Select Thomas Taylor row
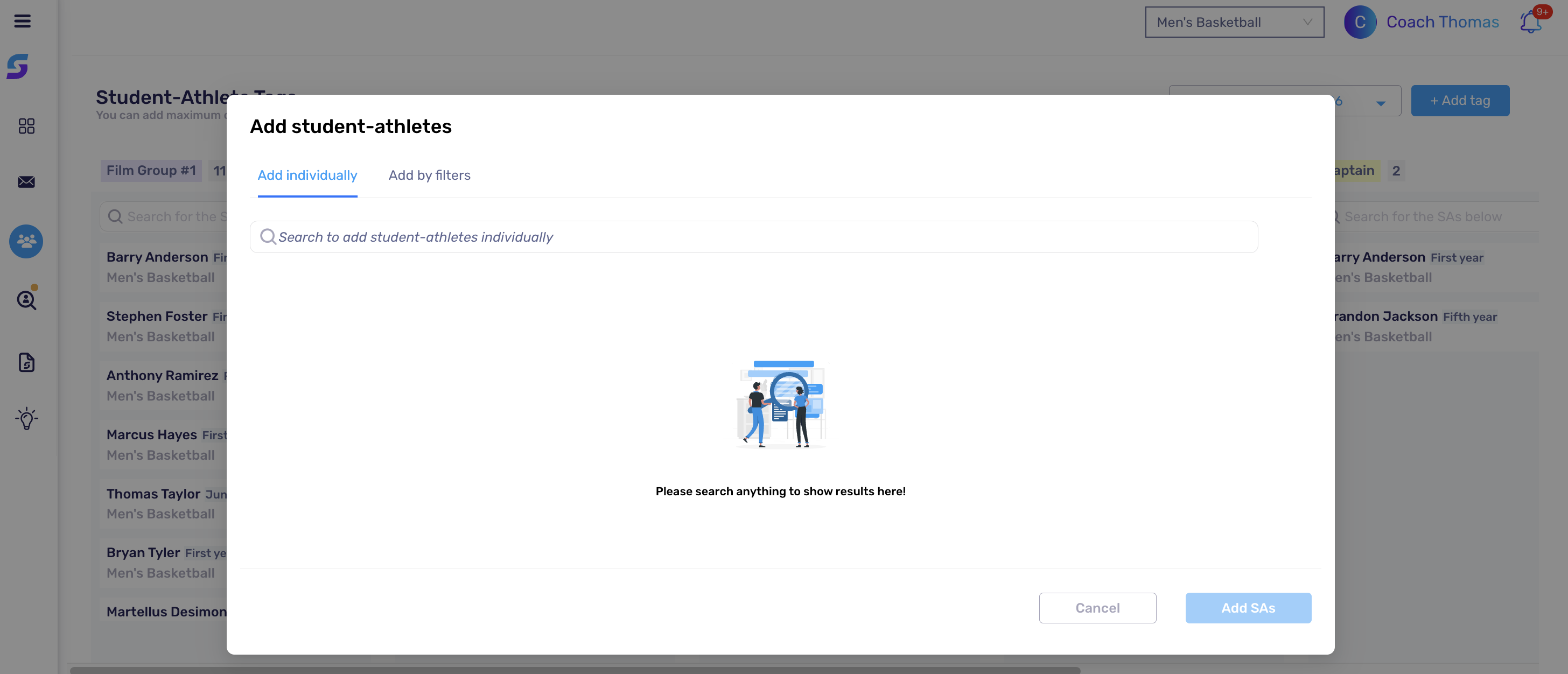Image resolution: width=1568 pixels, height=674 pixels. pos(163,504)
